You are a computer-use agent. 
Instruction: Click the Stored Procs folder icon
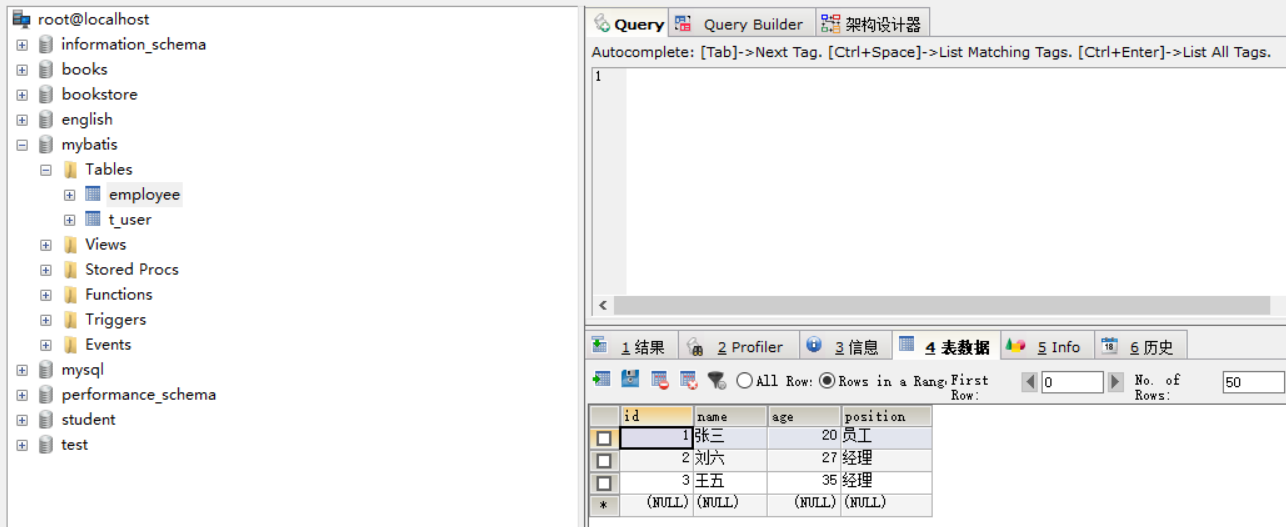click(x=70, y=269)
